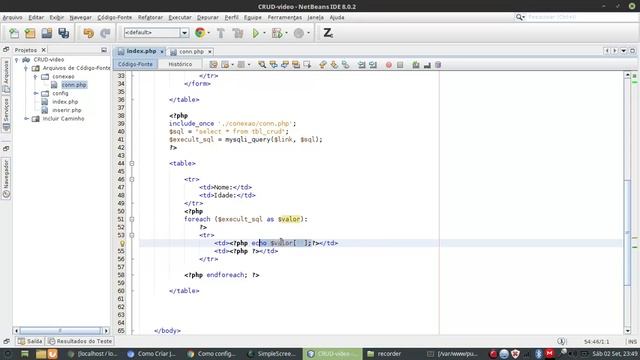Open the recorder folder taskbar item
Screen dimensions: 640x360
[x=384, y=354]
